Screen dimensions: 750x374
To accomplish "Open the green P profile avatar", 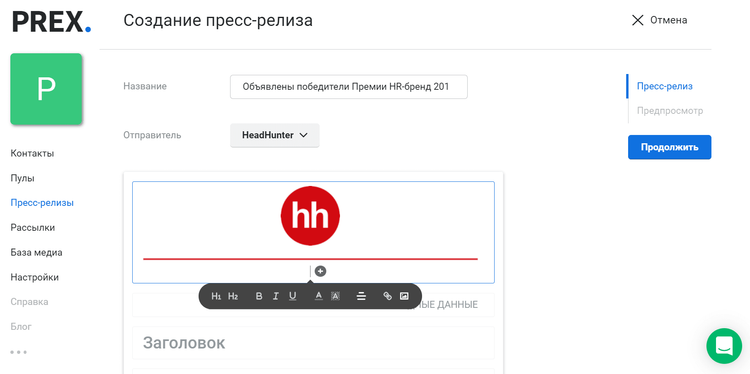I will pos(46,89).
